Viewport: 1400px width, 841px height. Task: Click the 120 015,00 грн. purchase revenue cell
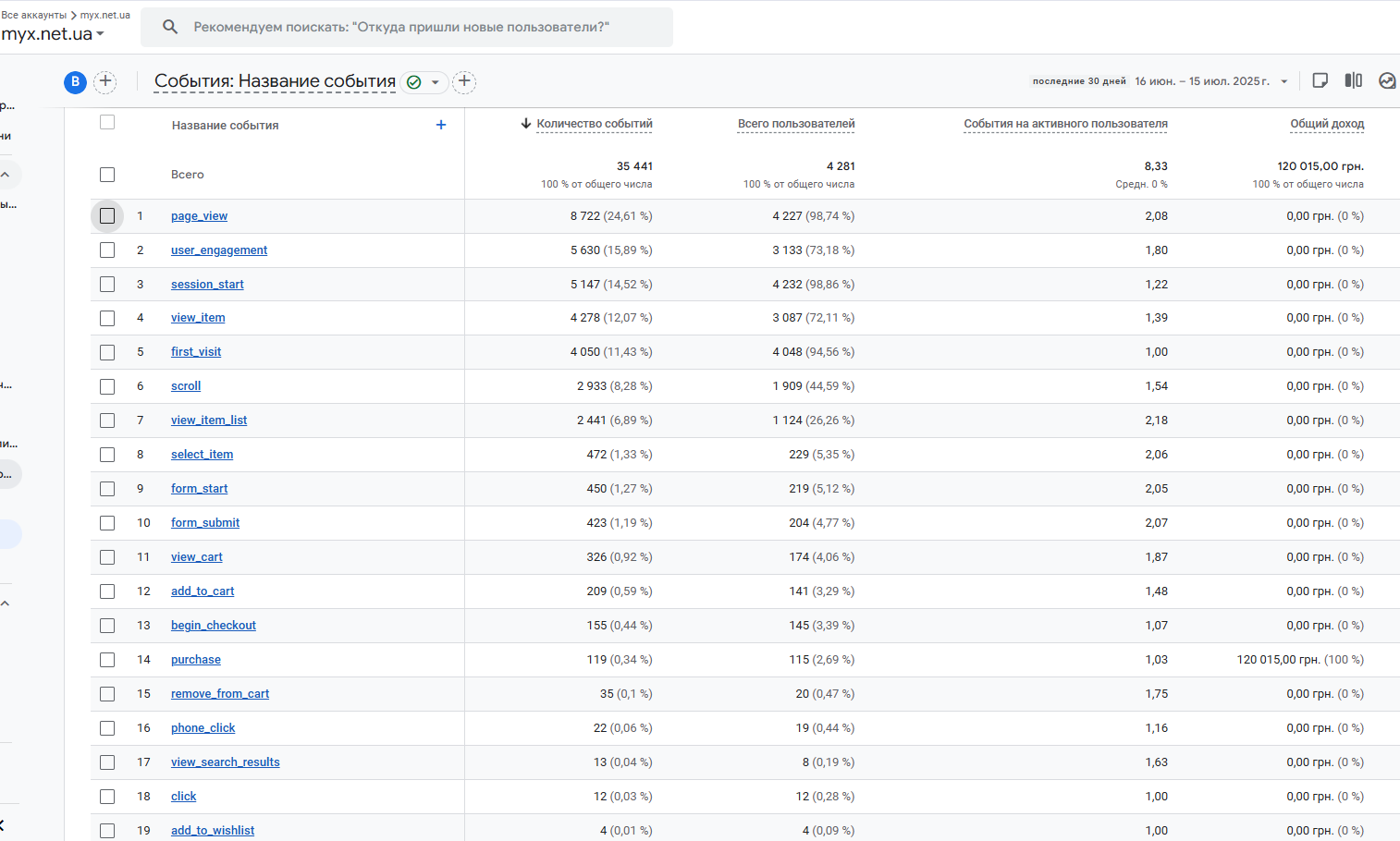point(1300,660)
